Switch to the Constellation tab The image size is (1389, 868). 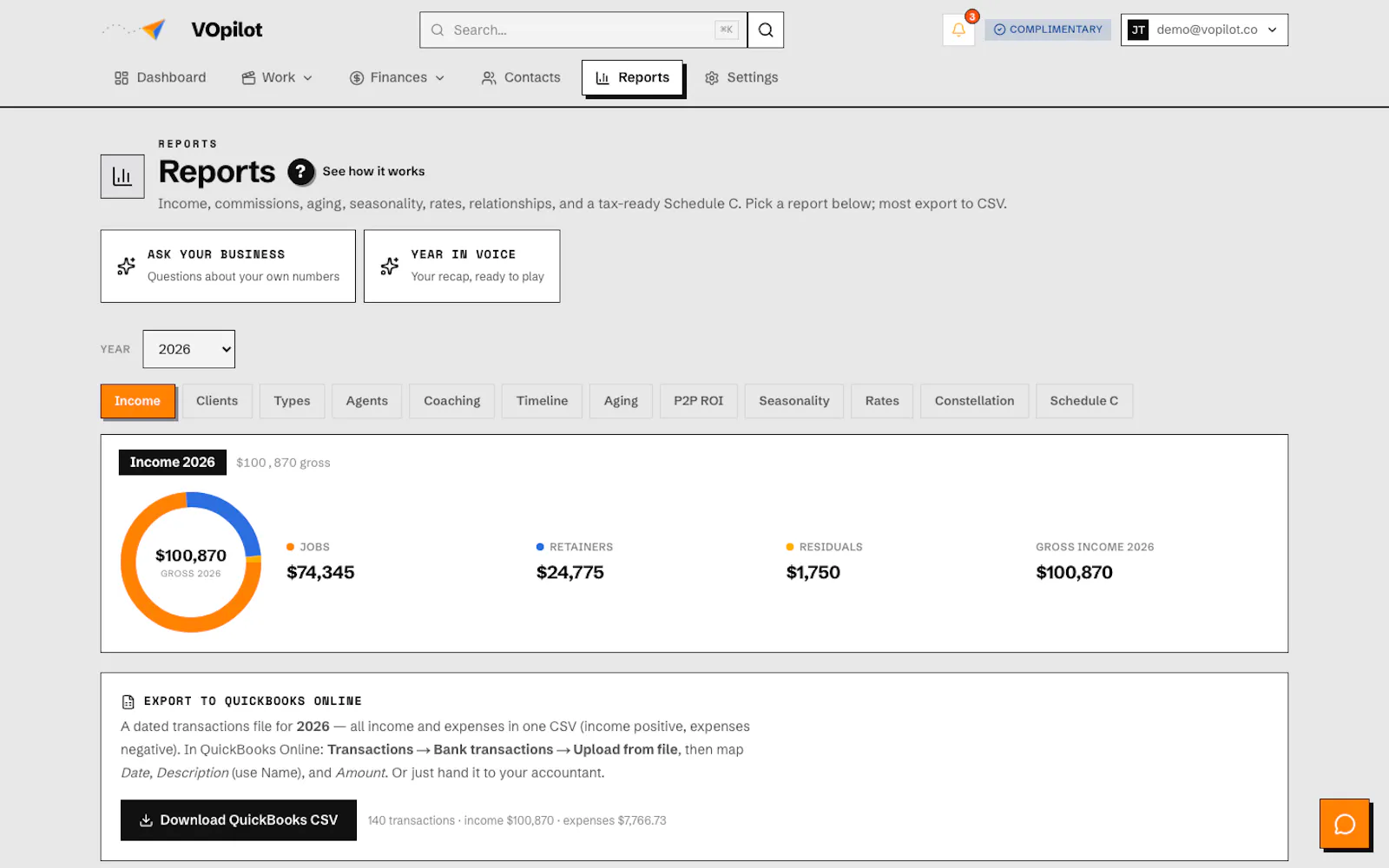pos(974,401)
